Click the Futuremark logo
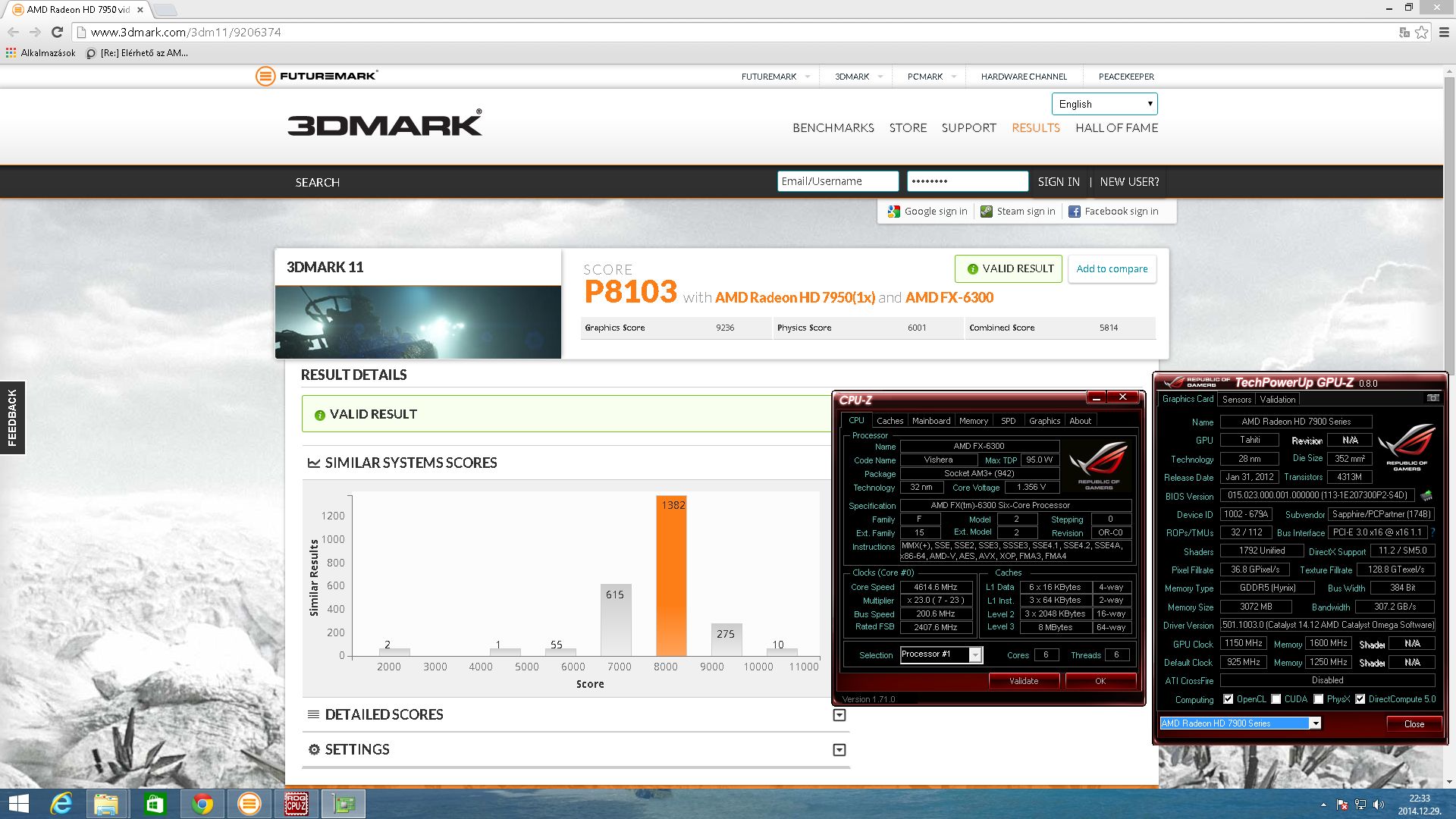This screenshot has width=1456, height=819. tap(316, 76)
